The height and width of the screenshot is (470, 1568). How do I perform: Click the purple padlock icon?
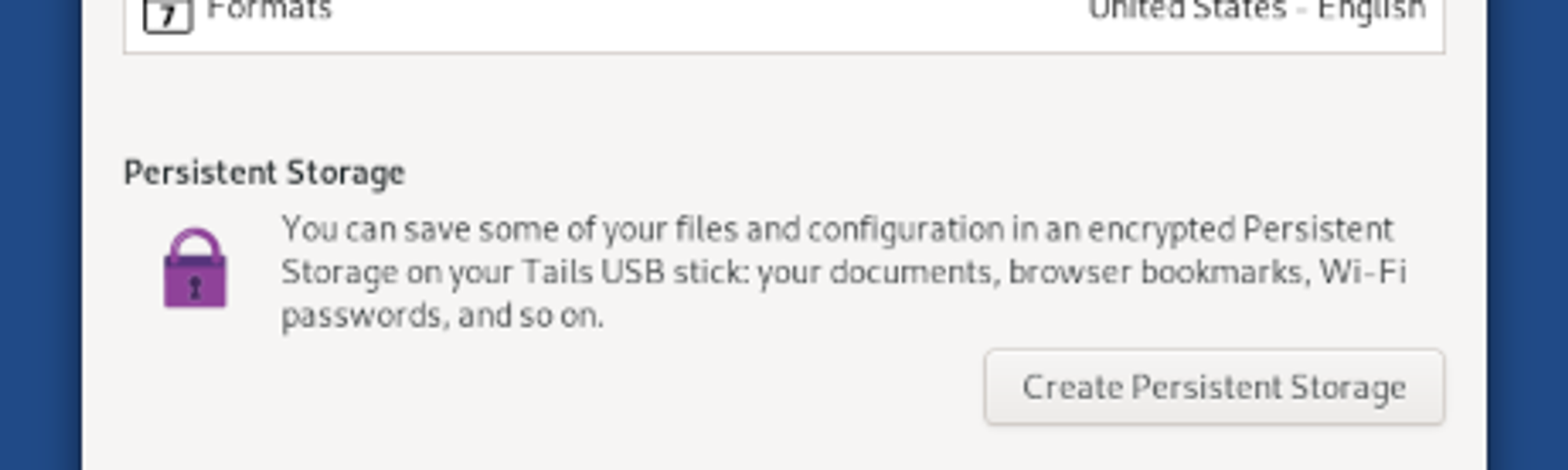[195, 269]
